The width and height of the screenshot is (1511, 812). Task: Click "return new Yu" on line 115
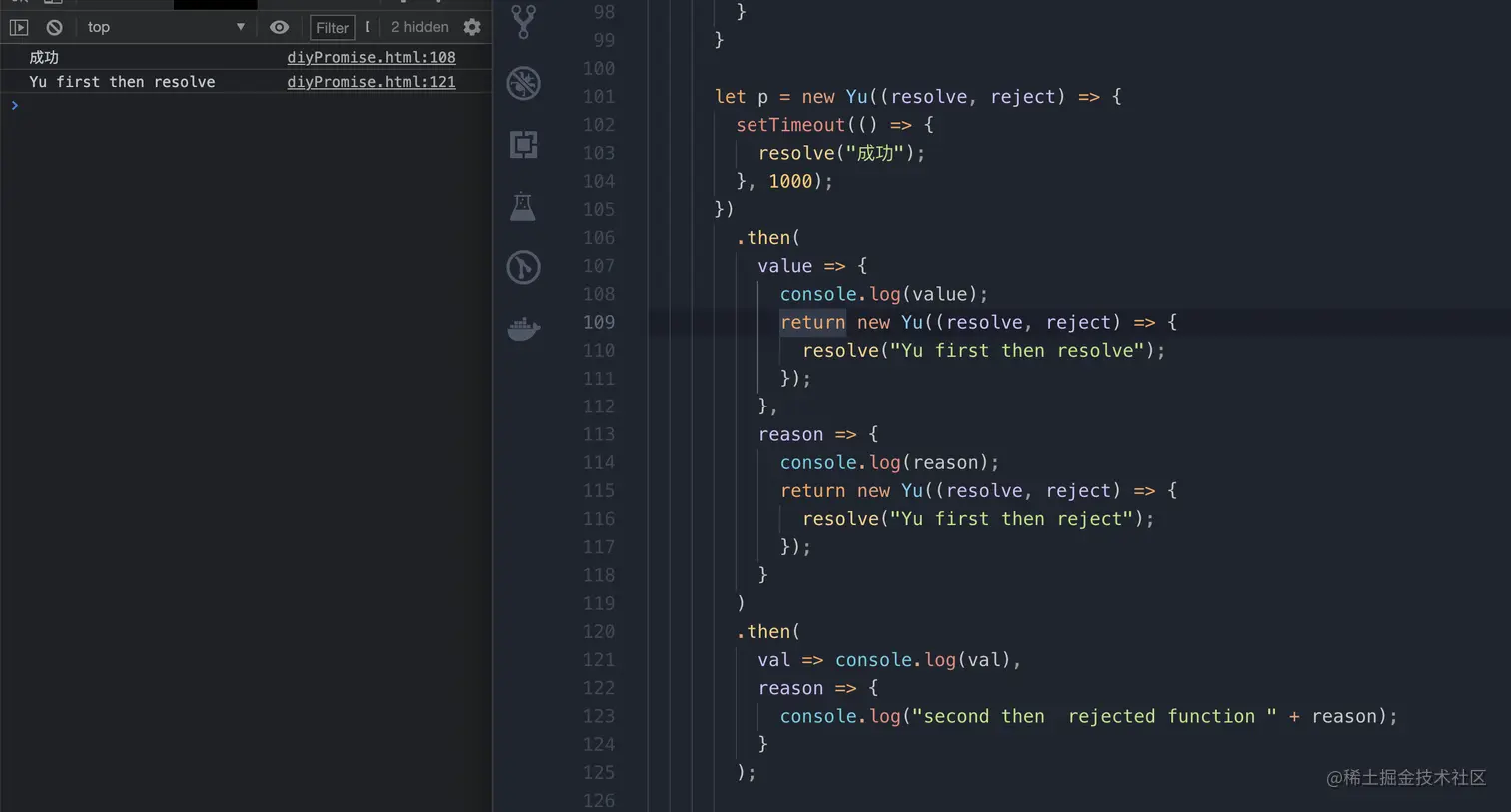pos(851,490)
